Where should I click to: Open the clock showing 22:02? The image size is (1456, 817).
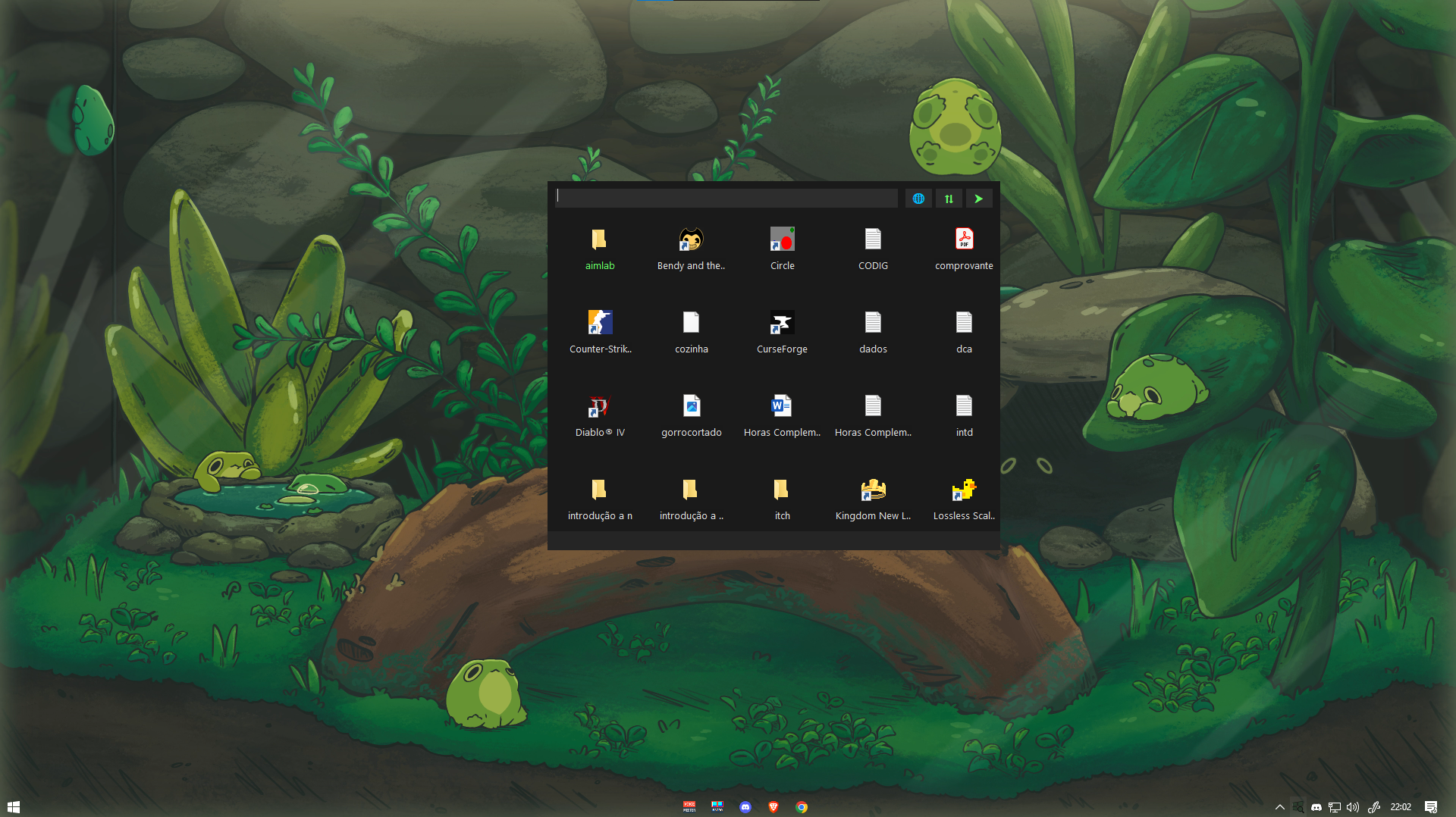pos(1401,807)
